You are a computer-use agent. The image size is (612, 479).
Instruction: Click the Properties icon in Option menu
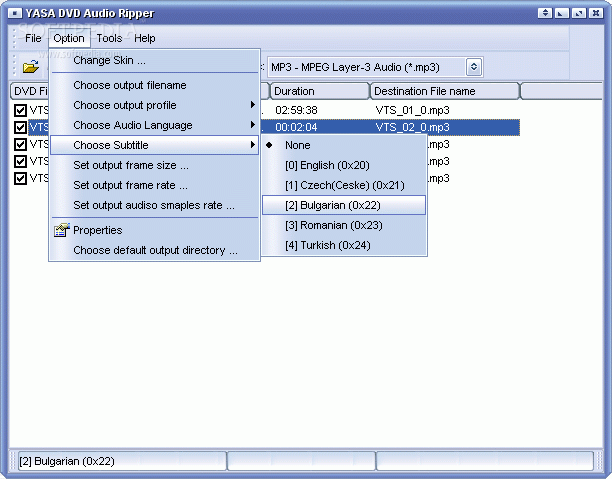click(x=62, y=230)
